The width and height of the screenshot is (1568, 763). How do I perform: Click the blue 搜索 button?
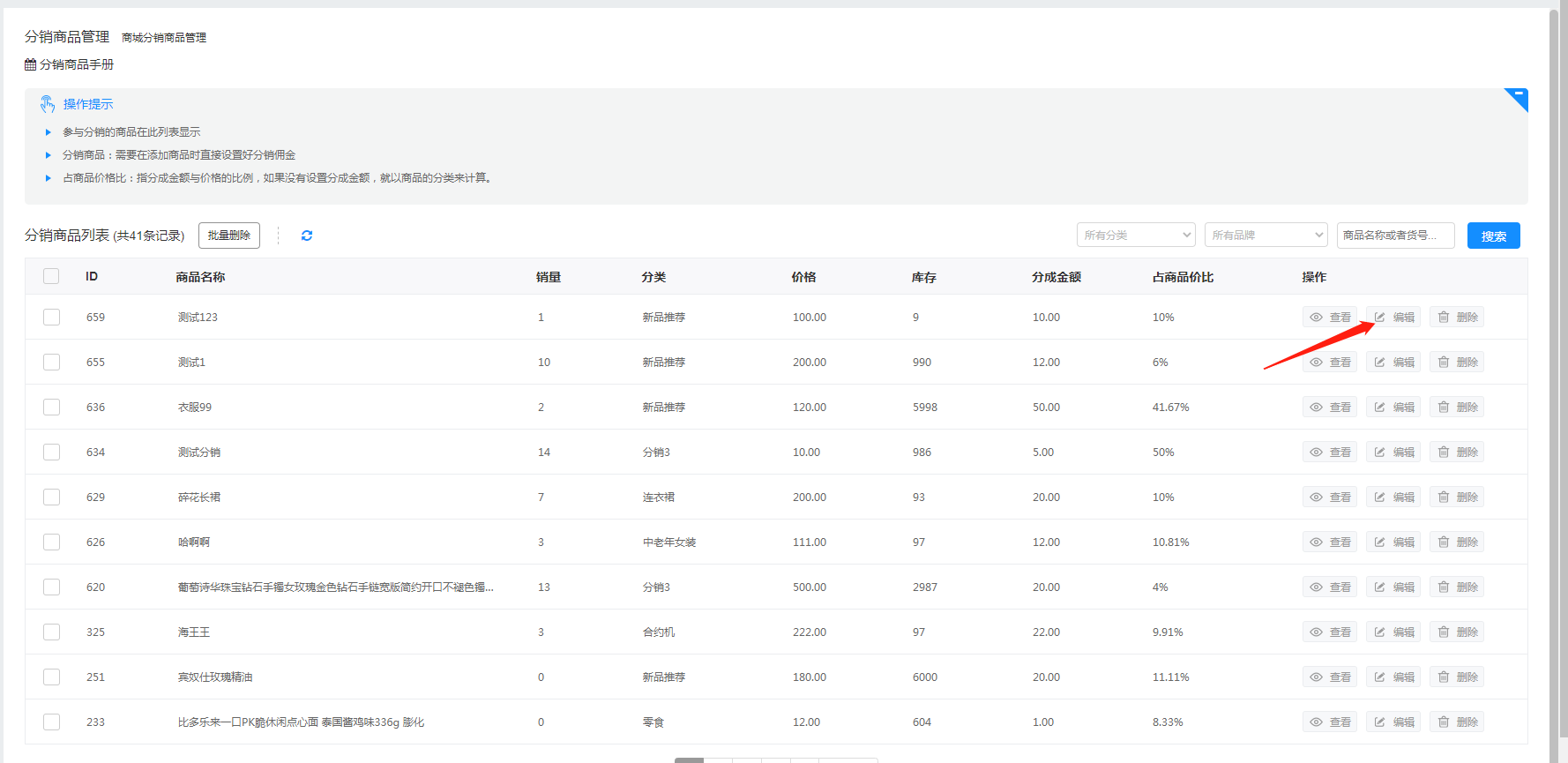pyautogui.click(x=1493, y=236)
